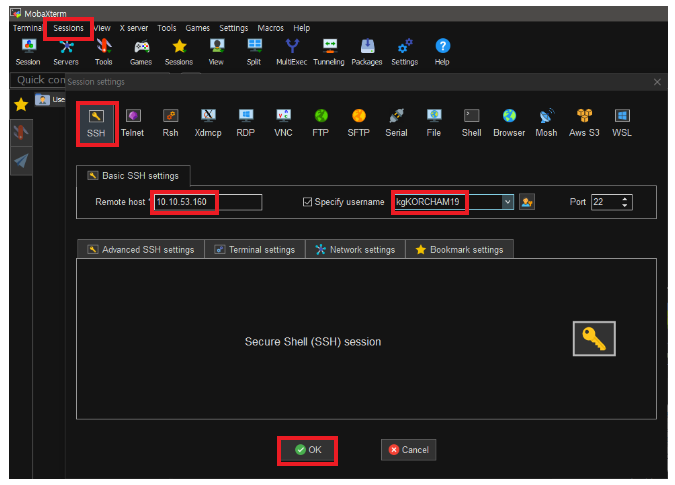Close the Session settings dialog
The image size is (675, 485).
[x=657, y=82]
